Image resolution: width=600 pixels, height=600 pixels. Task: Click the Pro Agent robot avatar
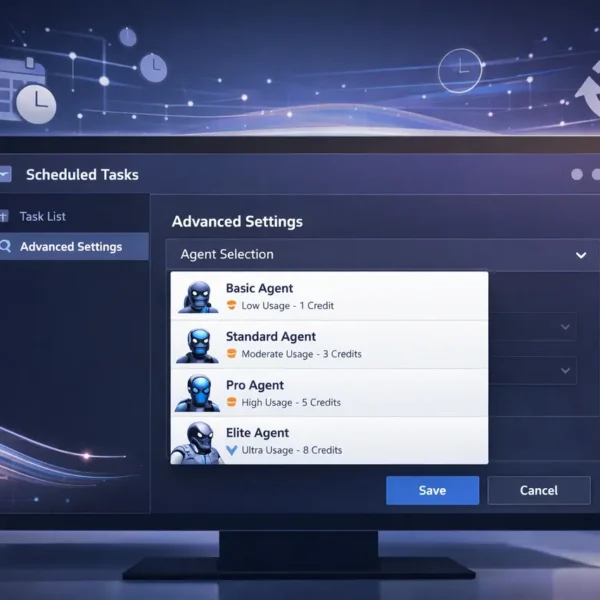pos(197,393)
